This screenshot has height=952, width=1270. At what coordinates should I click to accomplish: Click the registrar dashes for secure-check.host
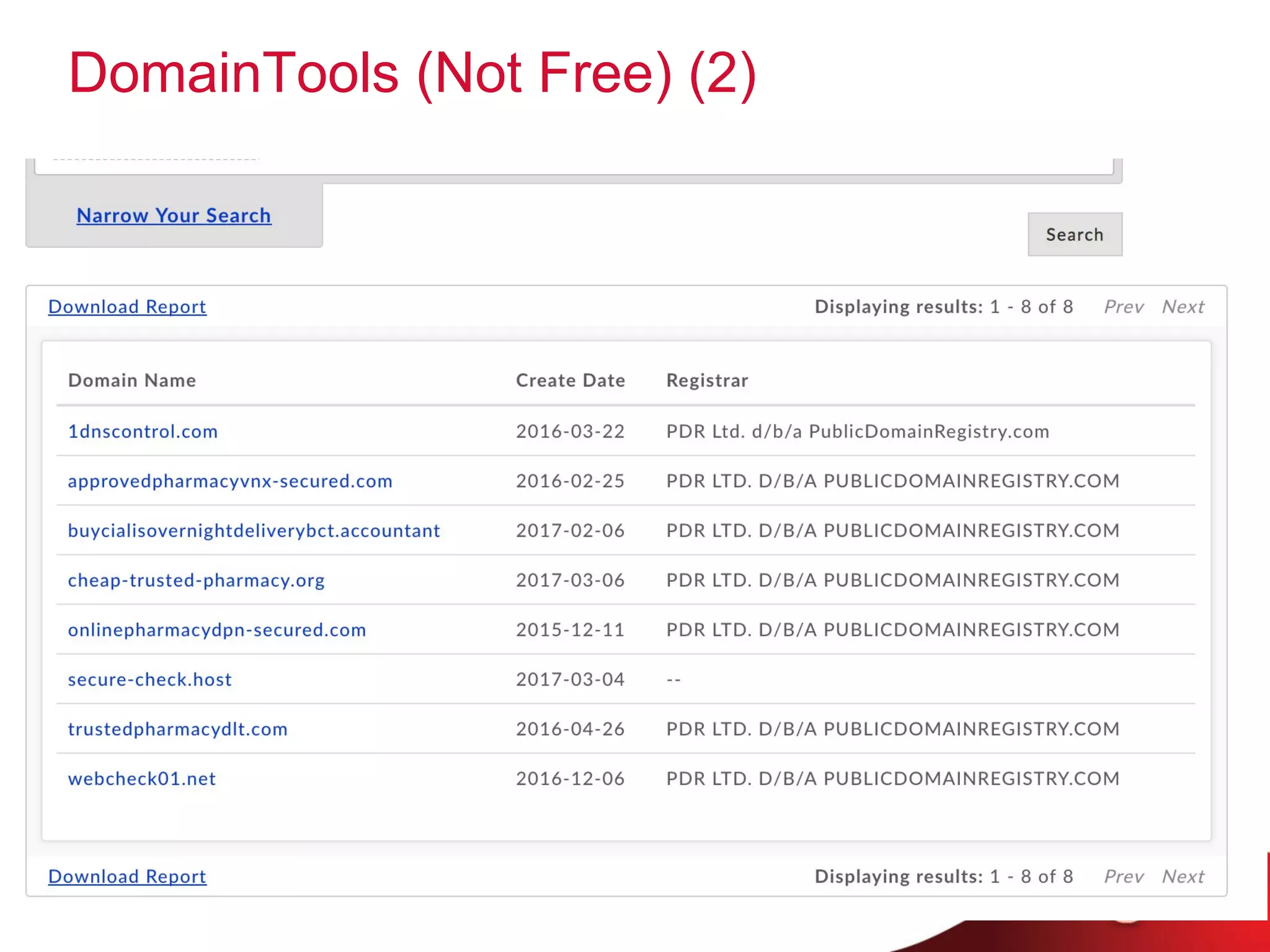[673, 680]
